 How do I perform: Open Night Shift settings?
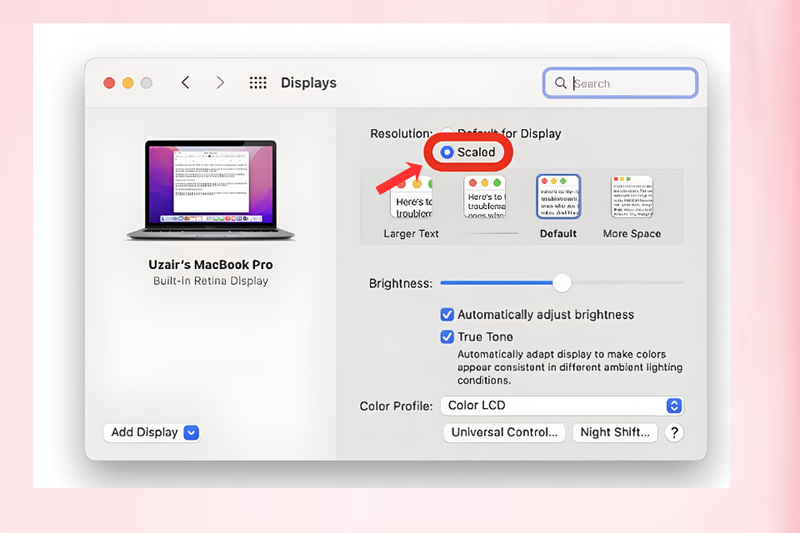[x=615, y=433]
